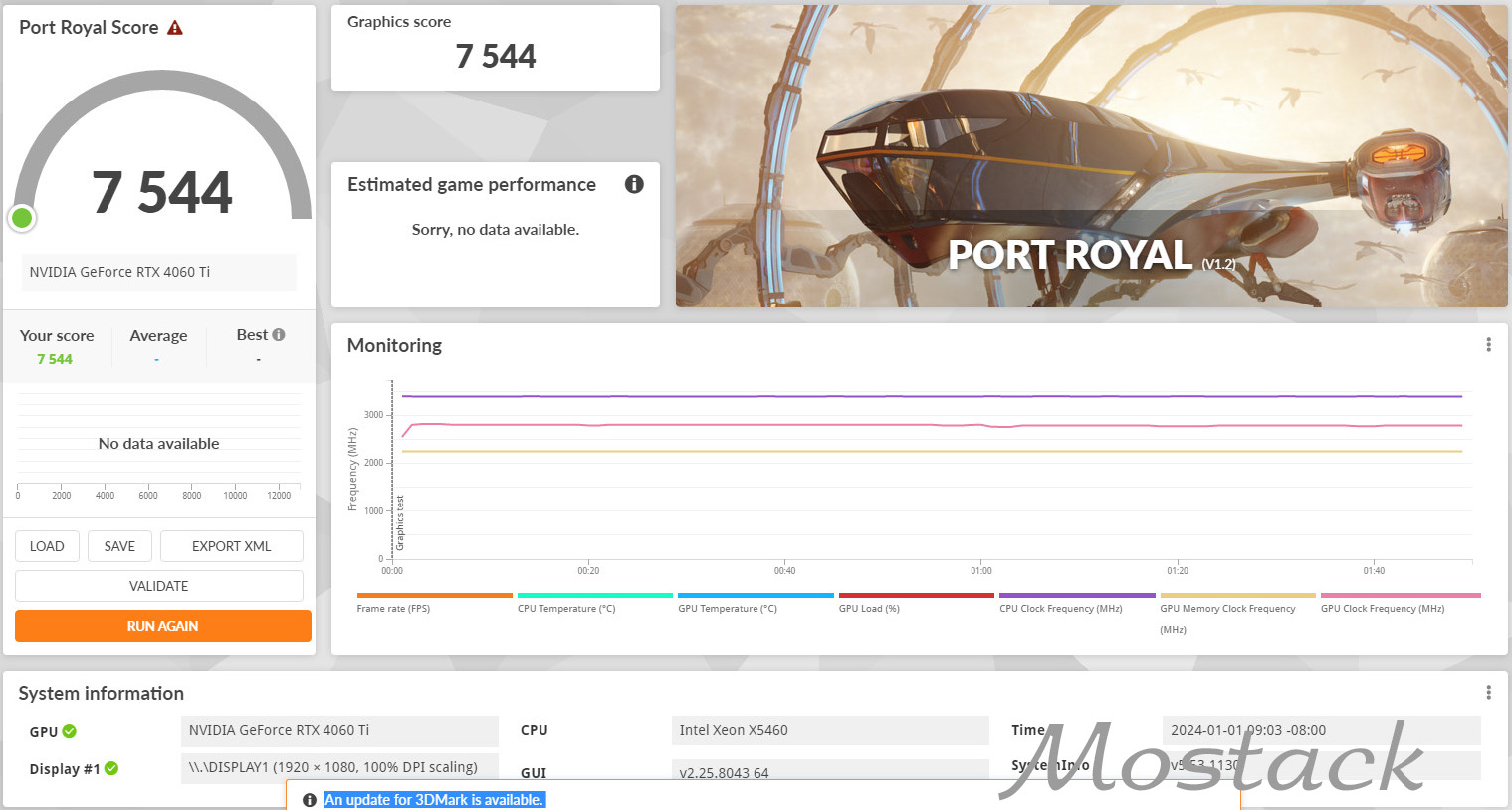Click the Graphics score value 7 544
Screen dimensions: 1512x810
click(x=496, y=57)
